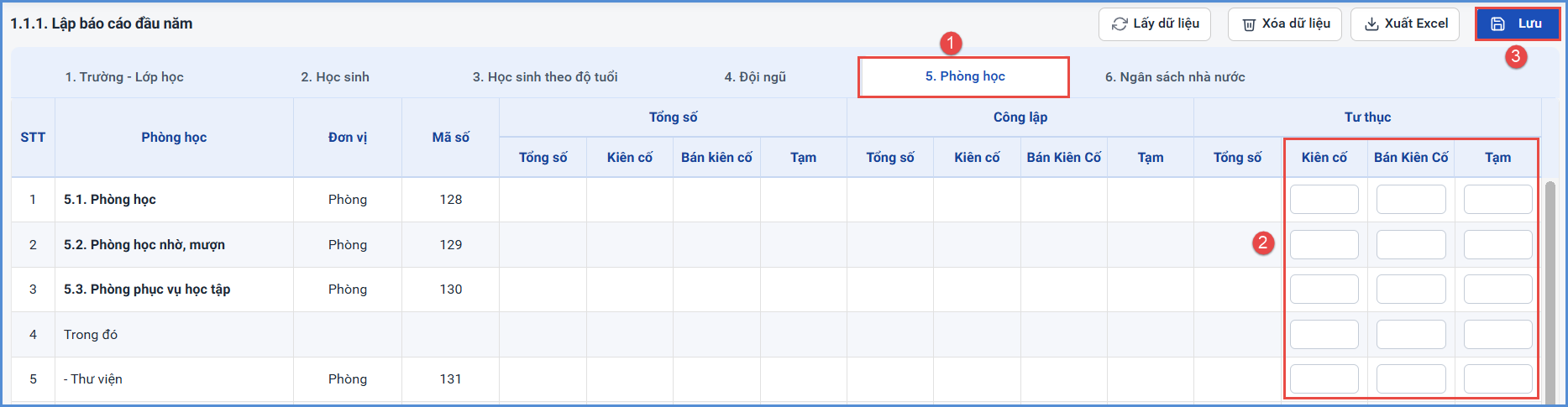Image resolution: width=1568 pixels, height=407 pixels.
Task: Switch to the 2. Học sinh tab
Action: click(x=335, y=77)
